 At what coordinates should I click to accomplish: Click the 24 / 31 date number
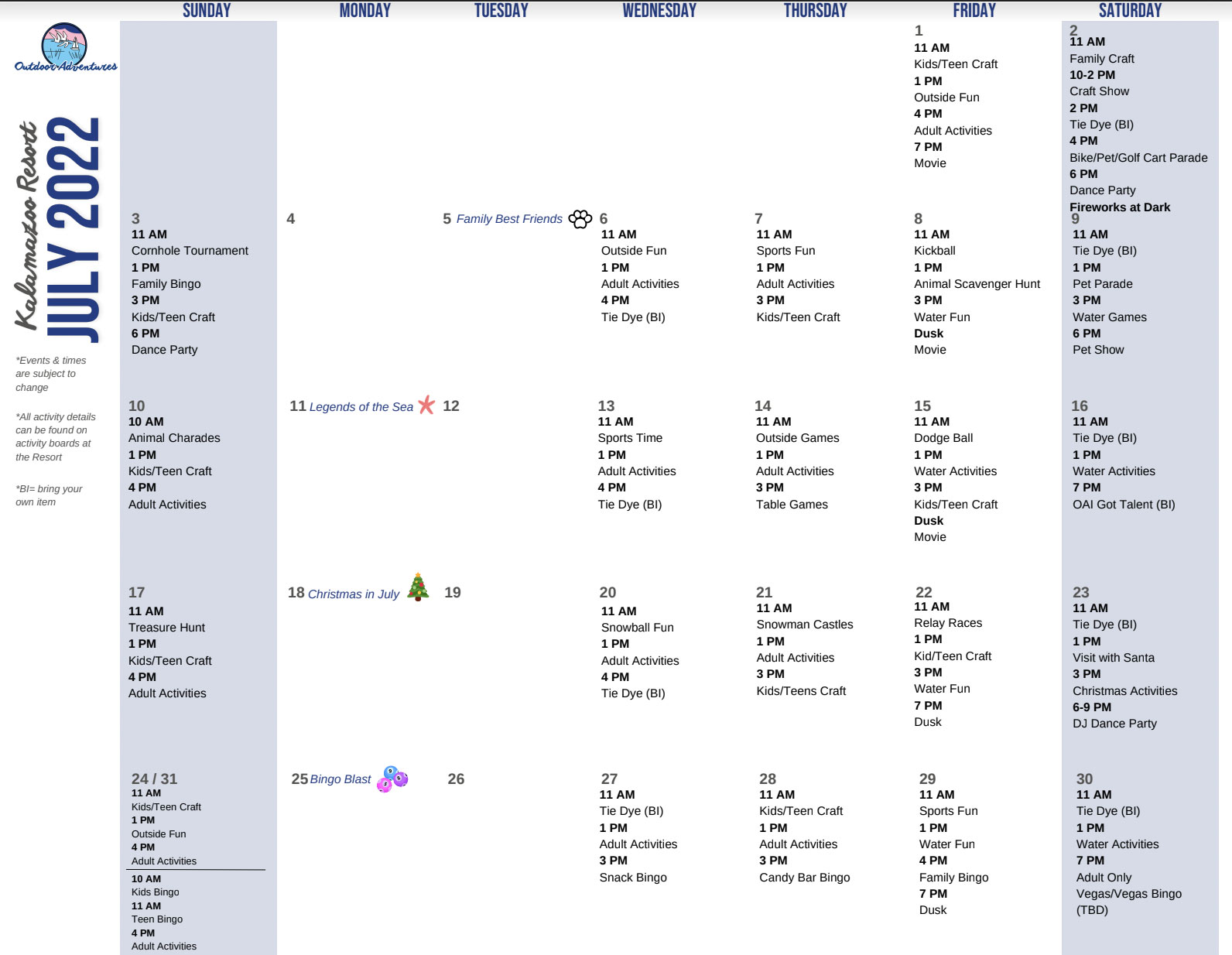154,779
